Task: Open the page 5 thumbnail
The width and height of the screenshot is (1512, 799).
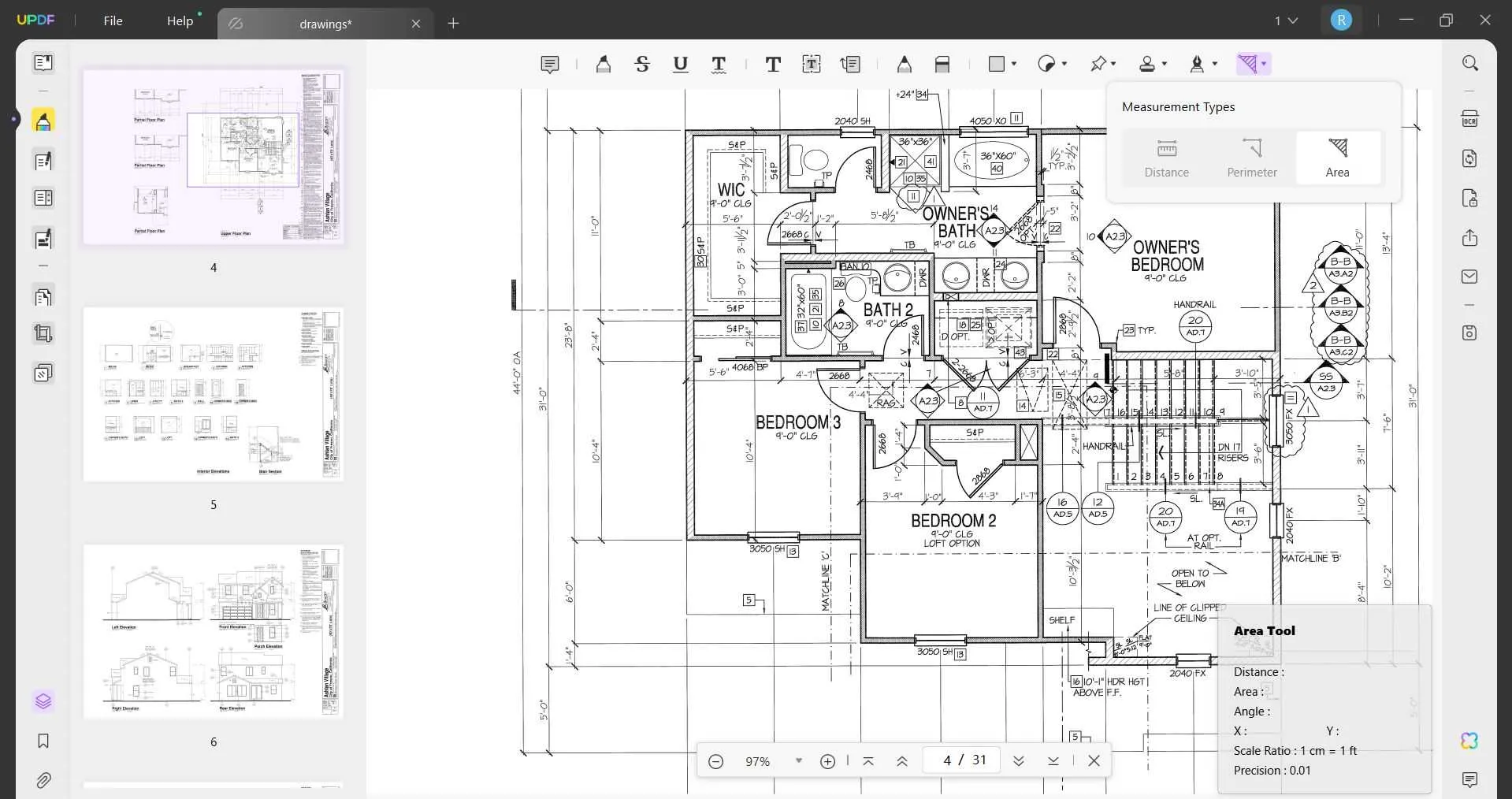Action: point(214,394)
